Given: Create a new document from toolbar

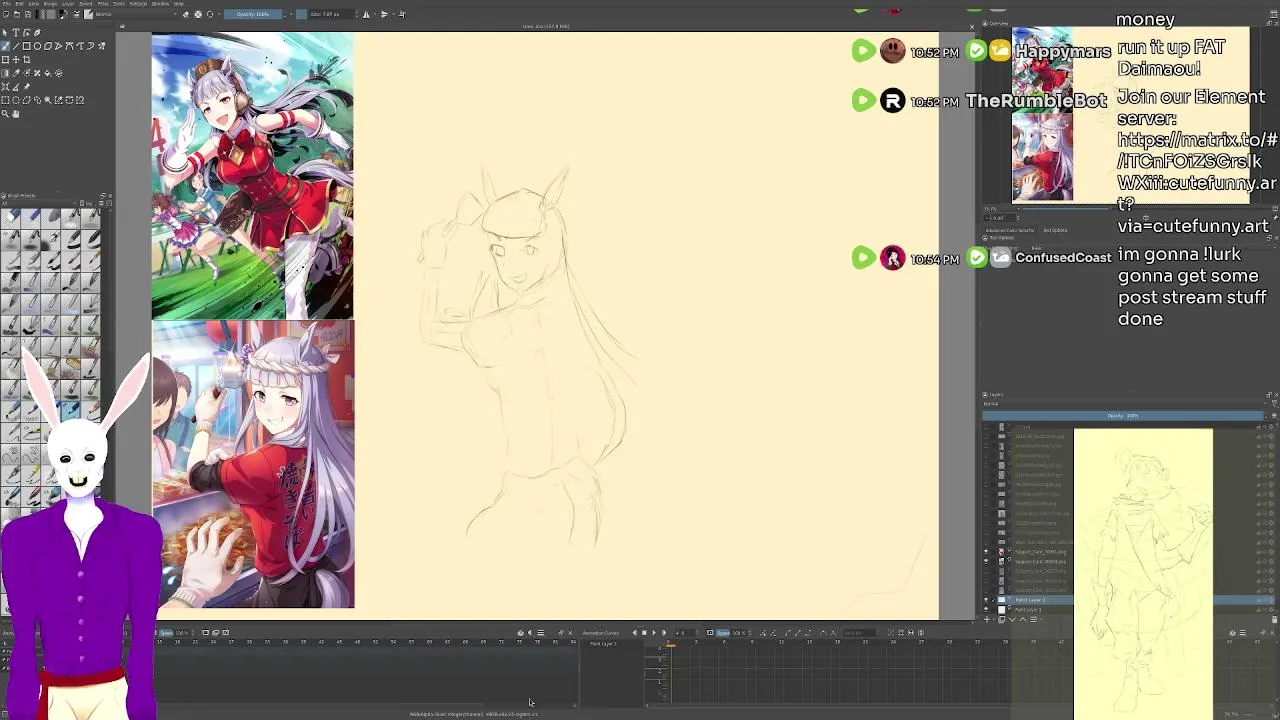Looking at the screenshot, I should 5,14.
